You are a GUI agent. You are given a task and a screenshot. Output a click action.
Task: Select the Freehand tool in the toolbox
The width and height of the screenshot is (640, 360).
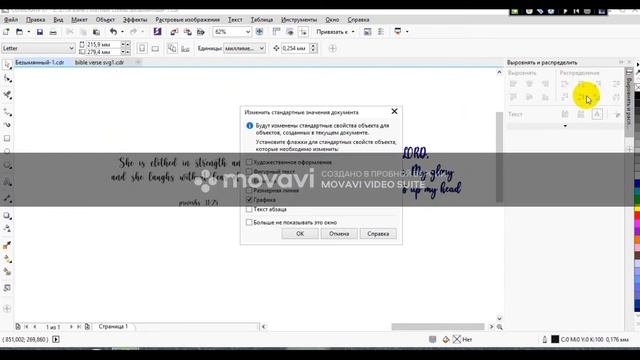coord(7,111)
